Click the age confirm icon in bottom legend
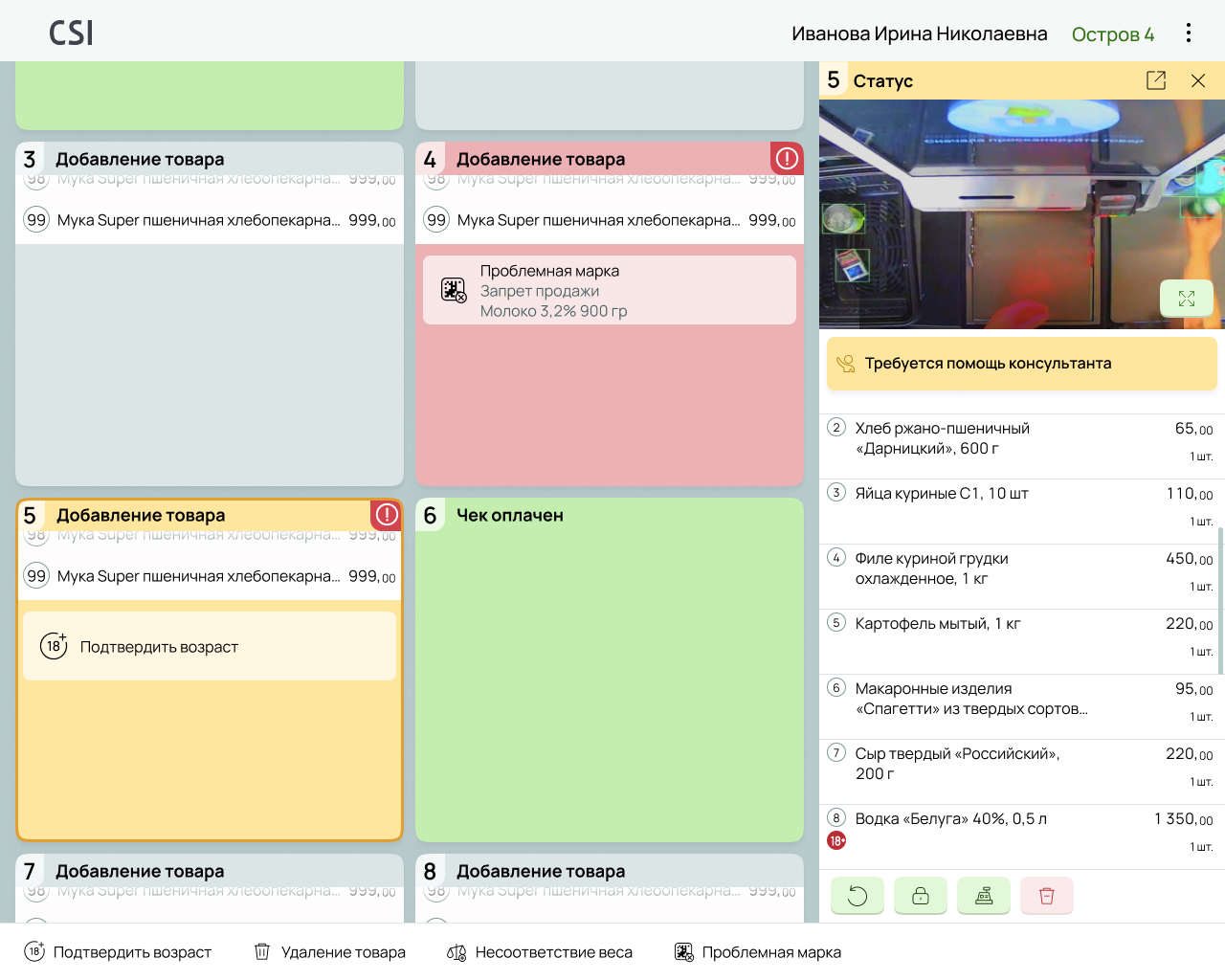Image resolution: width=1225 pixels, height=980 pixels. [x=34, y=951]
